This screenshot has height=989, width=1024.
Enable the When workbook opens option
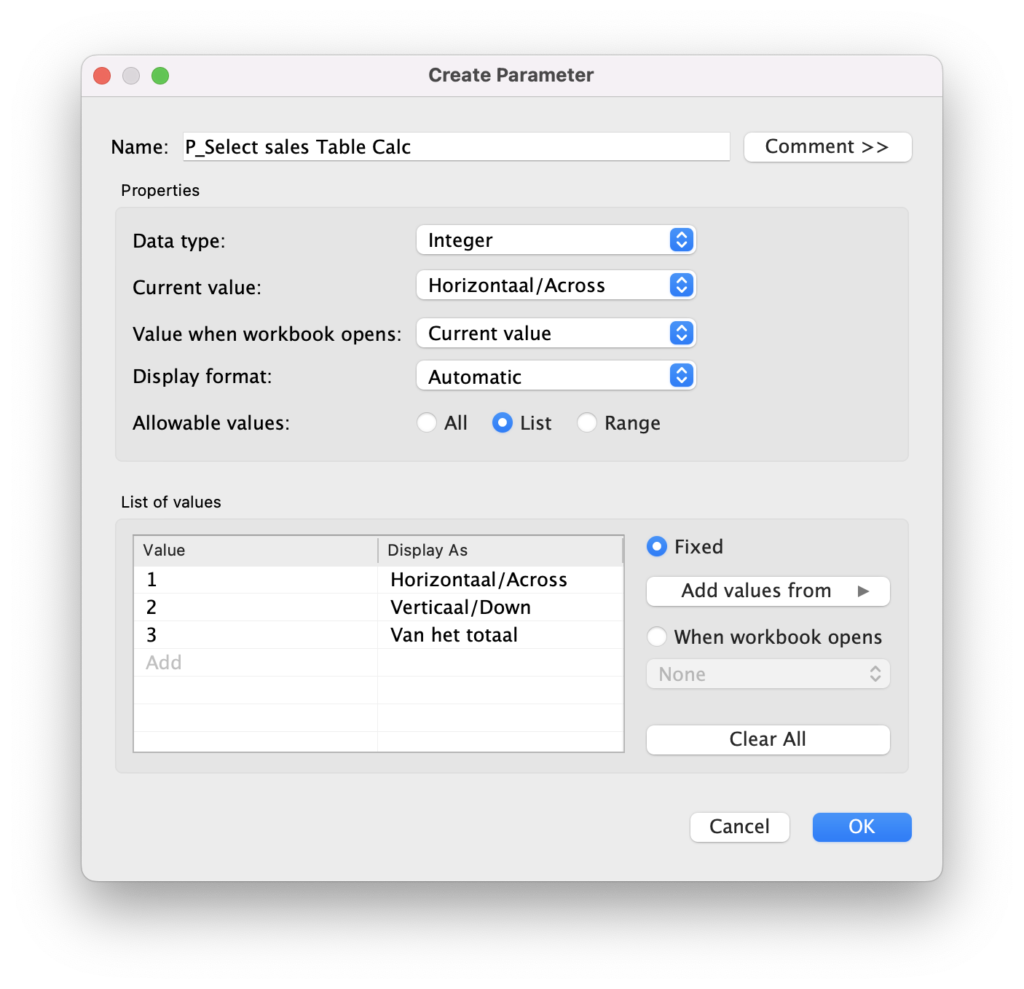coord(657,637)
